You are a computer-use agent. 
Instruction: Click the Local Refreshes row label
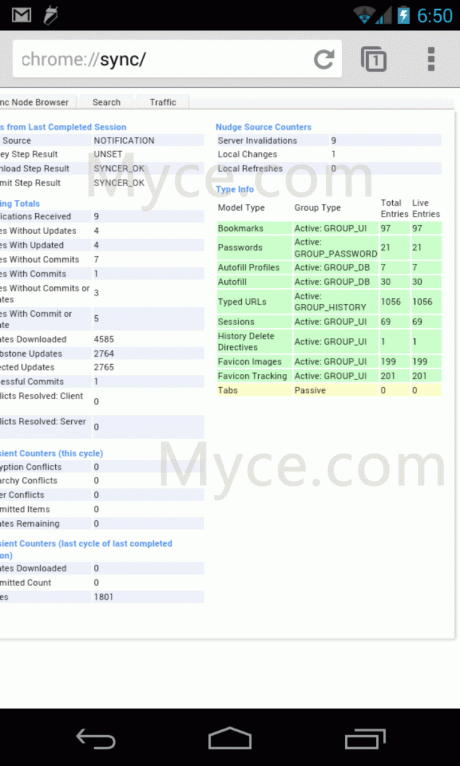(x=250, y=169)
